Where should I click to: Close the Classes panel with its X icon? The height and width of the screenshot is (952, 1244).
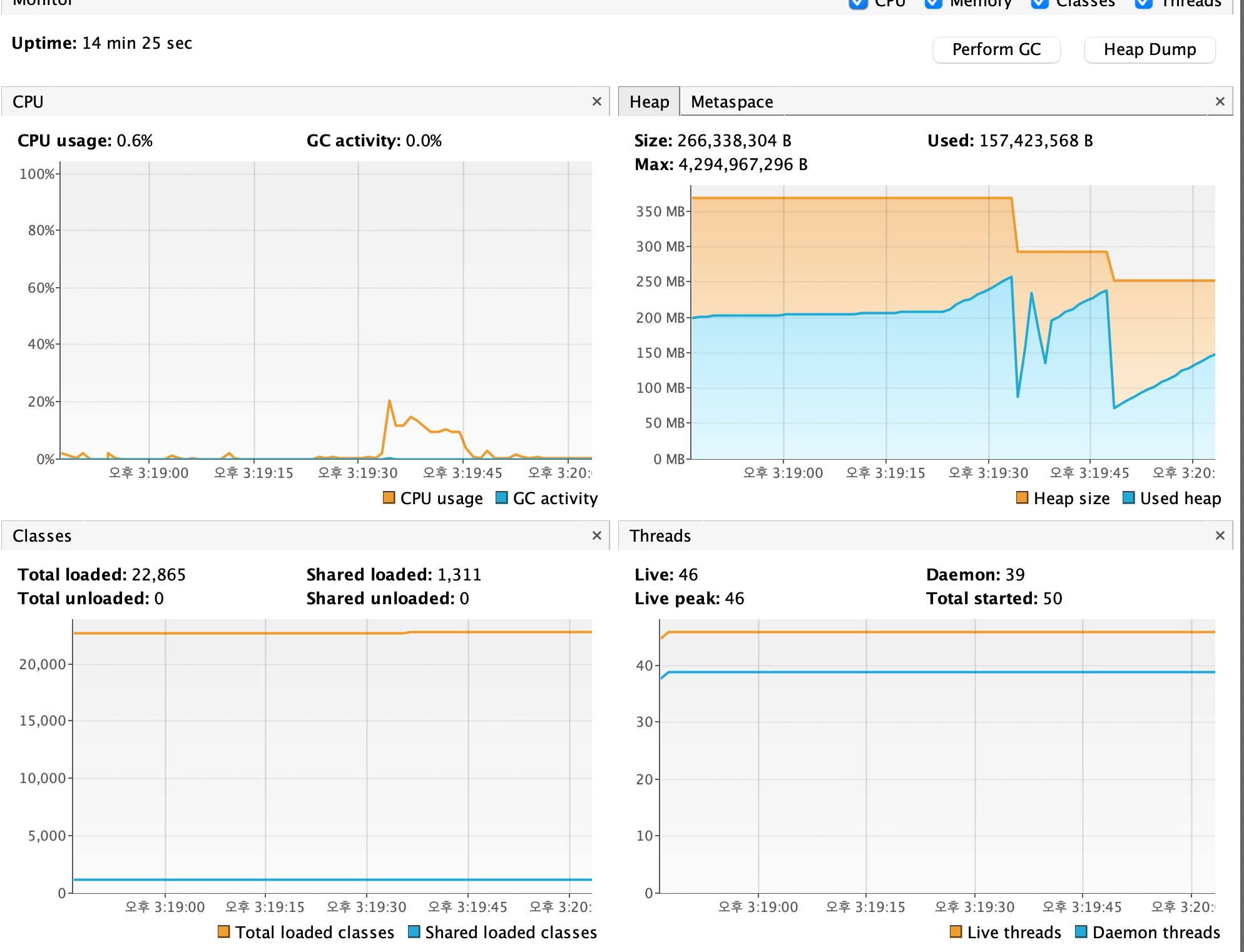click(596, 535)
